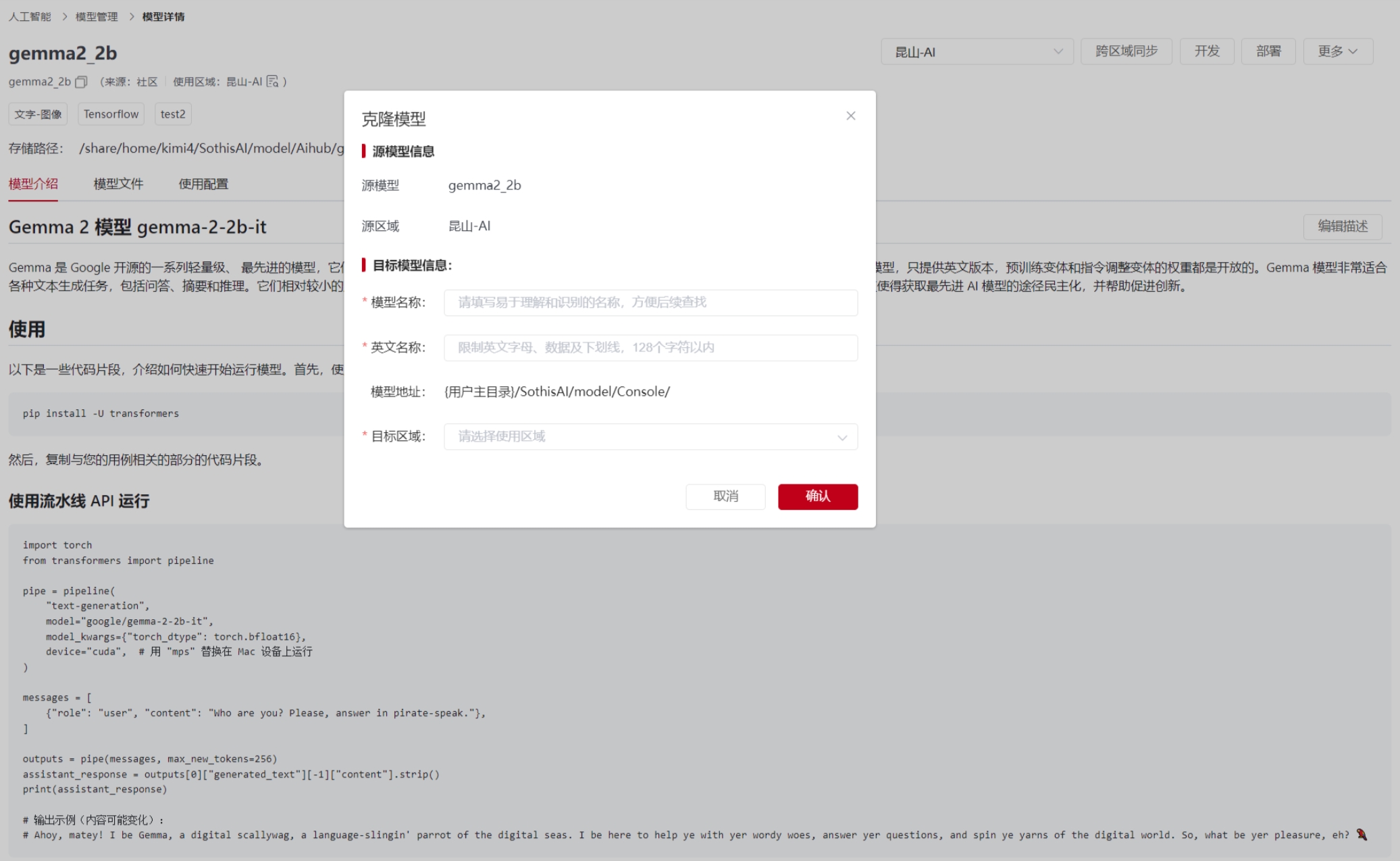Open the 更多 dropdown menu

pyautogui.click(x=1337, y=51)
